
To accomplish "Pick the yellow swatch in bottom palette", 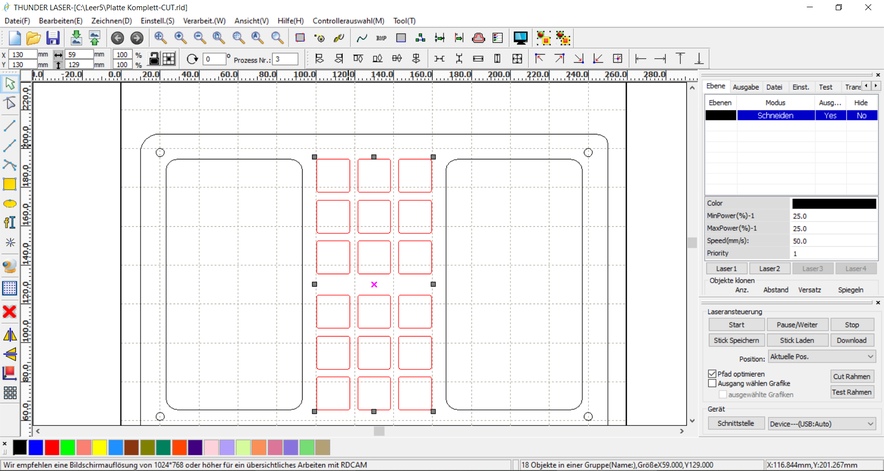I will (99, 448).
